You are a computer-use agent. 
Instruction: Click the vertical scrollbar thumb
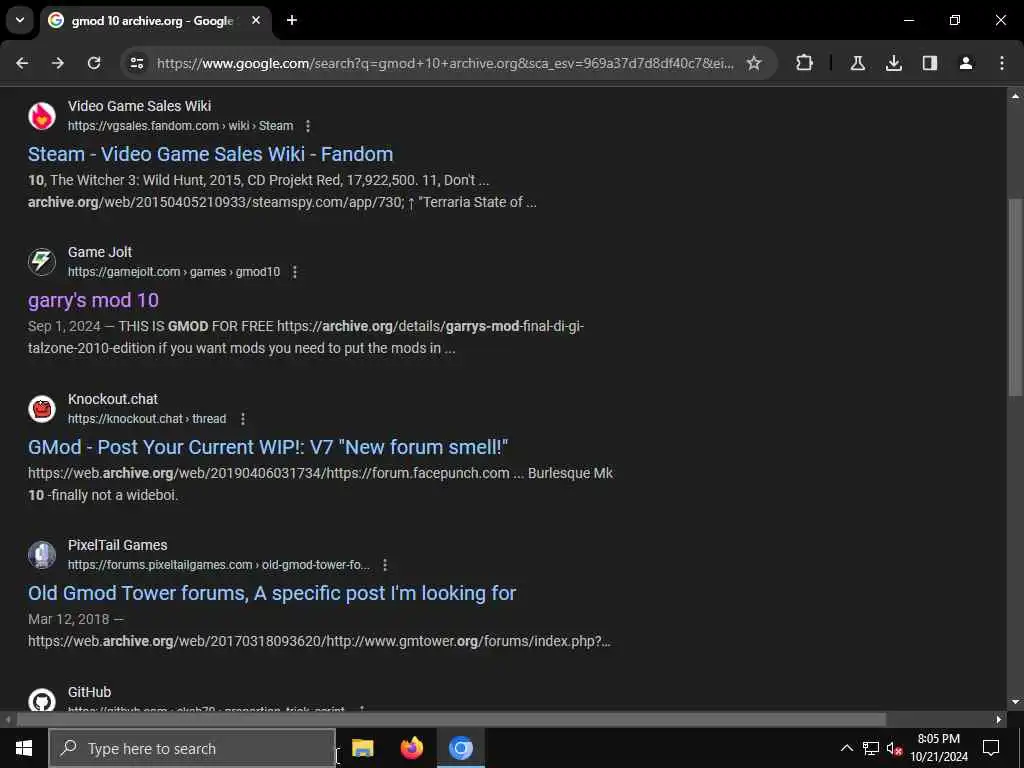[1015, 297]
